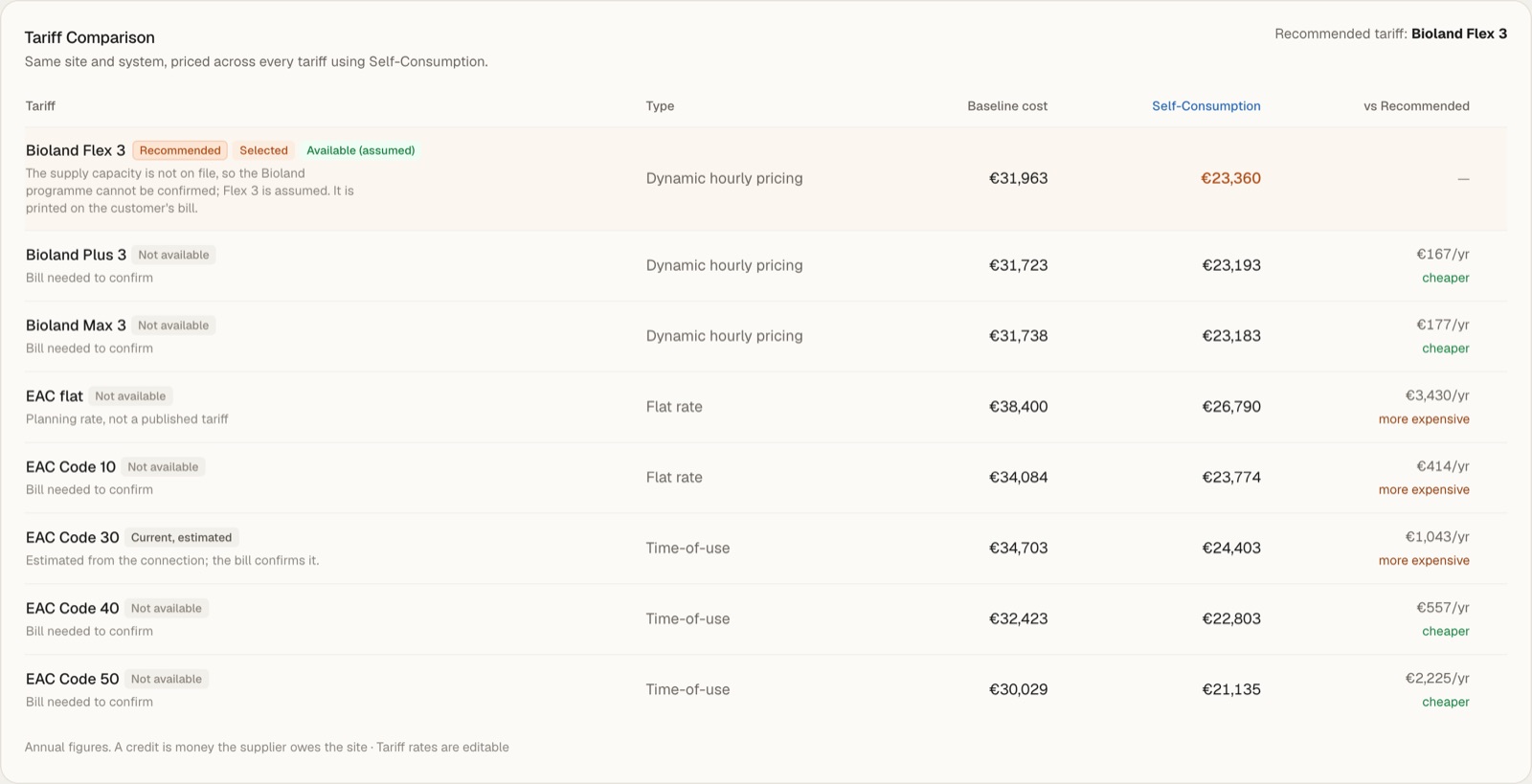Click Time-of-use type for EAC Code 50
The width and height of the screenshot is (1532, 784).
(687, 690)
